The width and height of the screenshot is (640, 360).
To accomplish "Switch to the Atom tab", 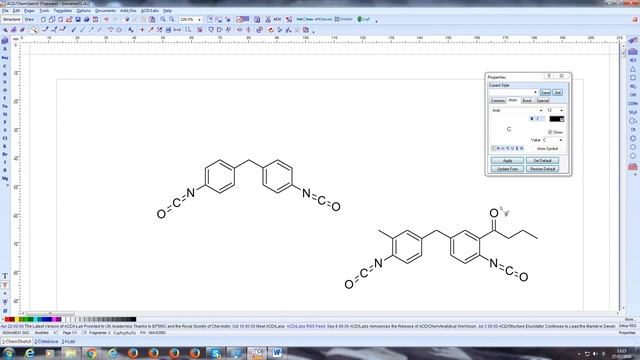I will pyautogui.click(x=513, y=100).
